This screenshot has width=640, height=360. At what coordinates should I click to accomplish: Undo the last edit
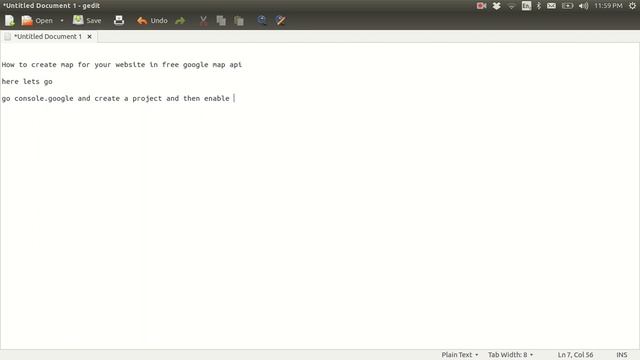152,20
